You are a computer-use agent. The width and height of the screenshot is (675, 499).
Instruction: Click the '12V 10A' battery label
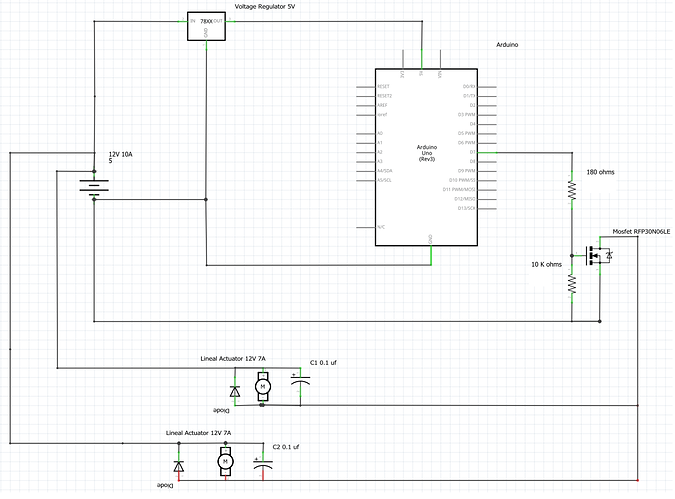pyautogui.click(x=121, y=154)
